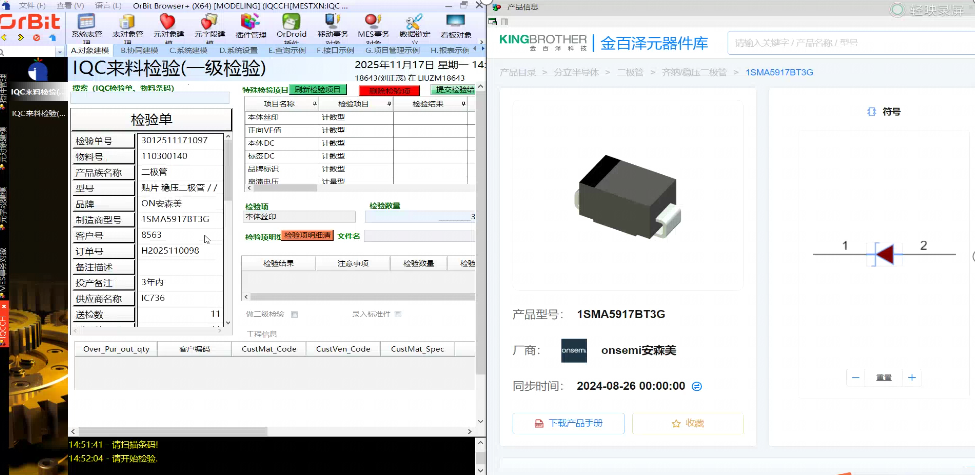Open the 看板对象 monitor toolbar icon

click(455, 22)
